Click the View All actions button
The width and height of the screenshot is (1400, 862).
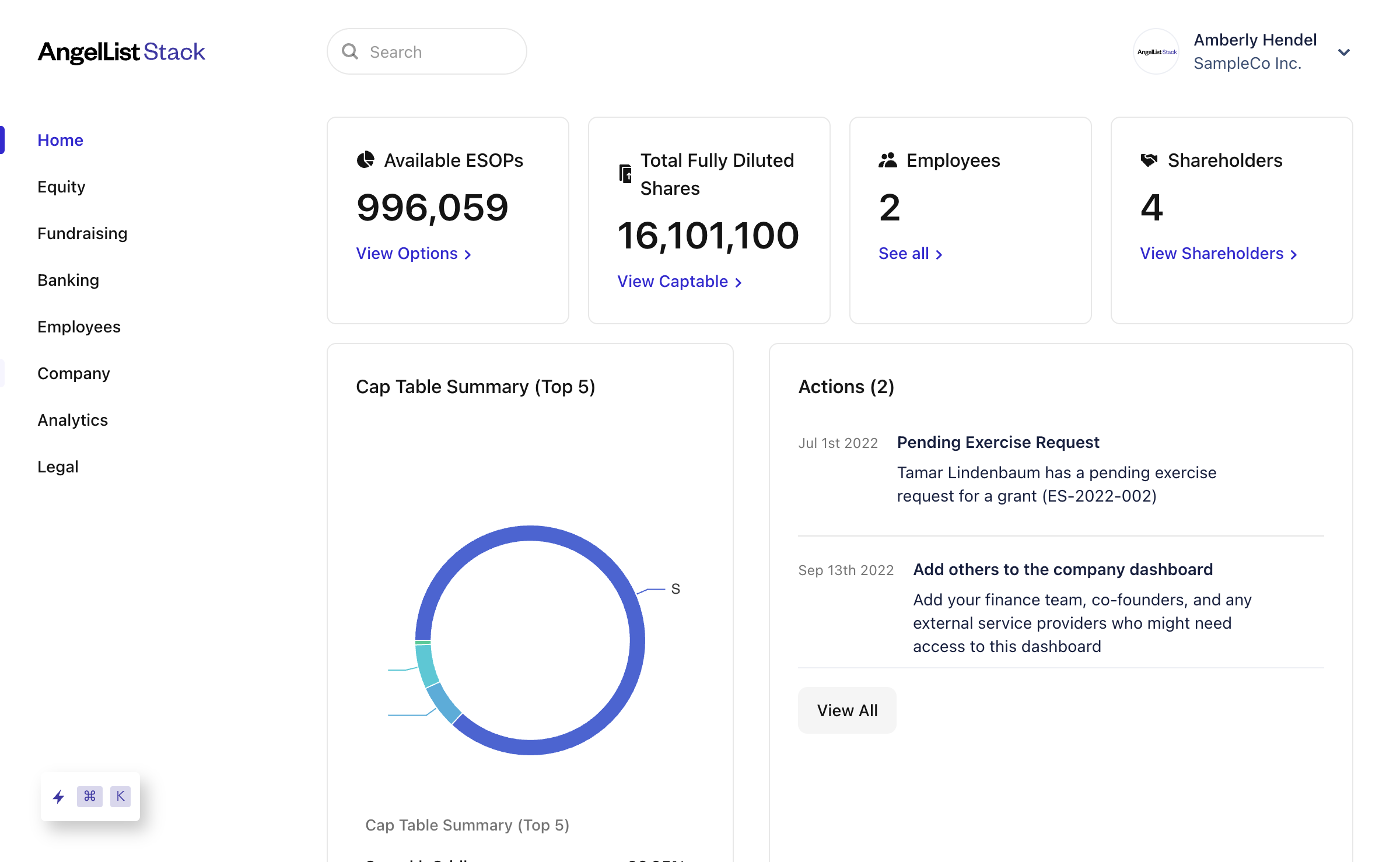click(847, 710)
